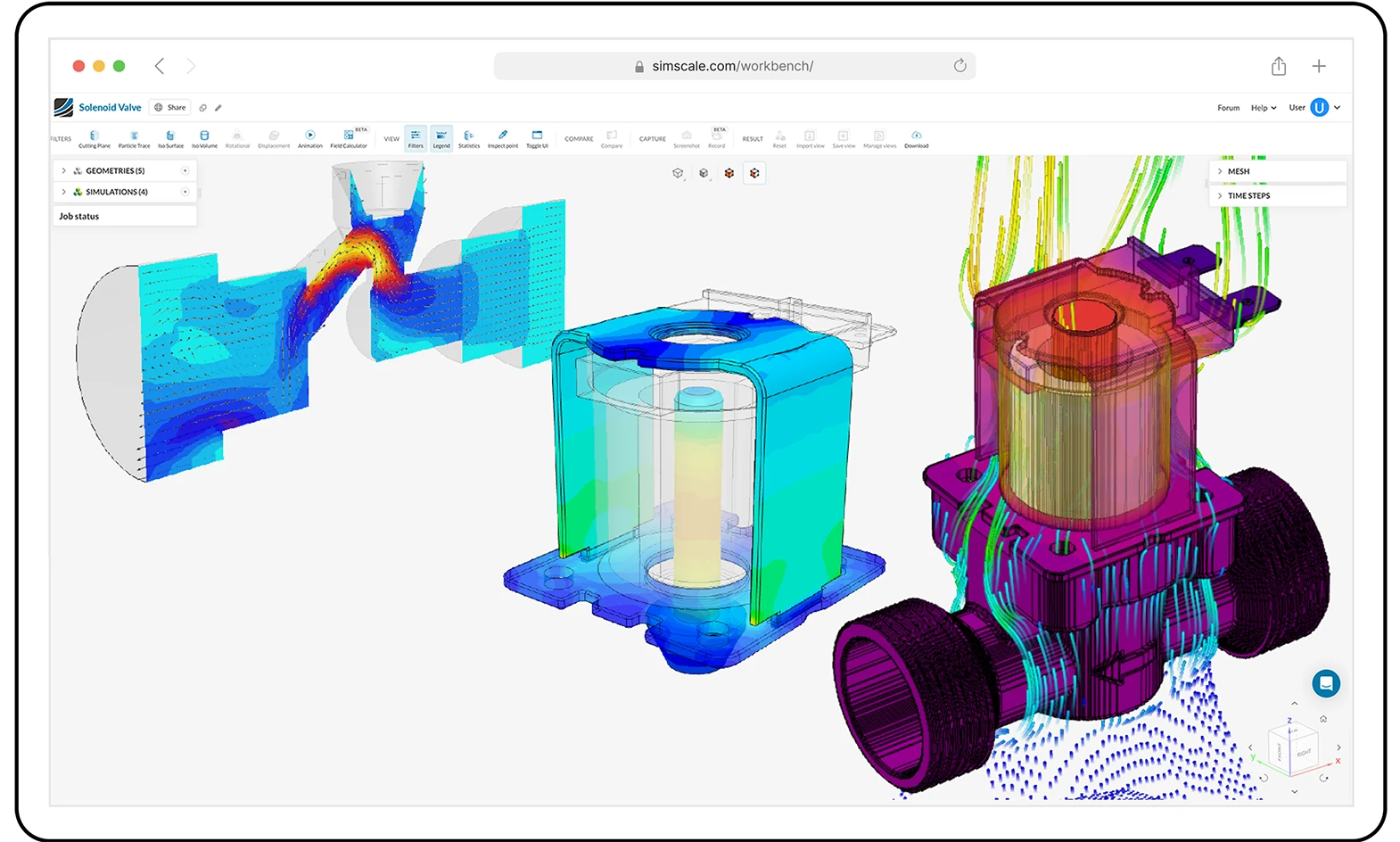Open the Help dropdown menu
Viewport: 1400px width, 842px height.
(1264, 108)
